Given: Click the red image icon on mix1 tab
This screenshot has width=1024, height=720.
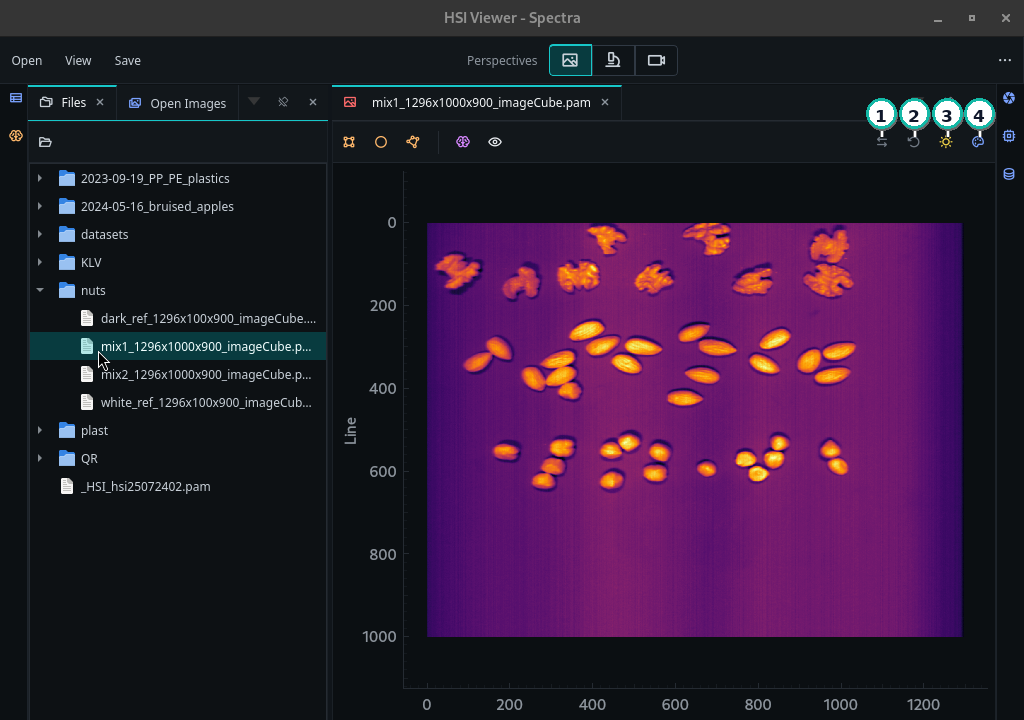Looking at the screenshot, I should coord(350,102).
